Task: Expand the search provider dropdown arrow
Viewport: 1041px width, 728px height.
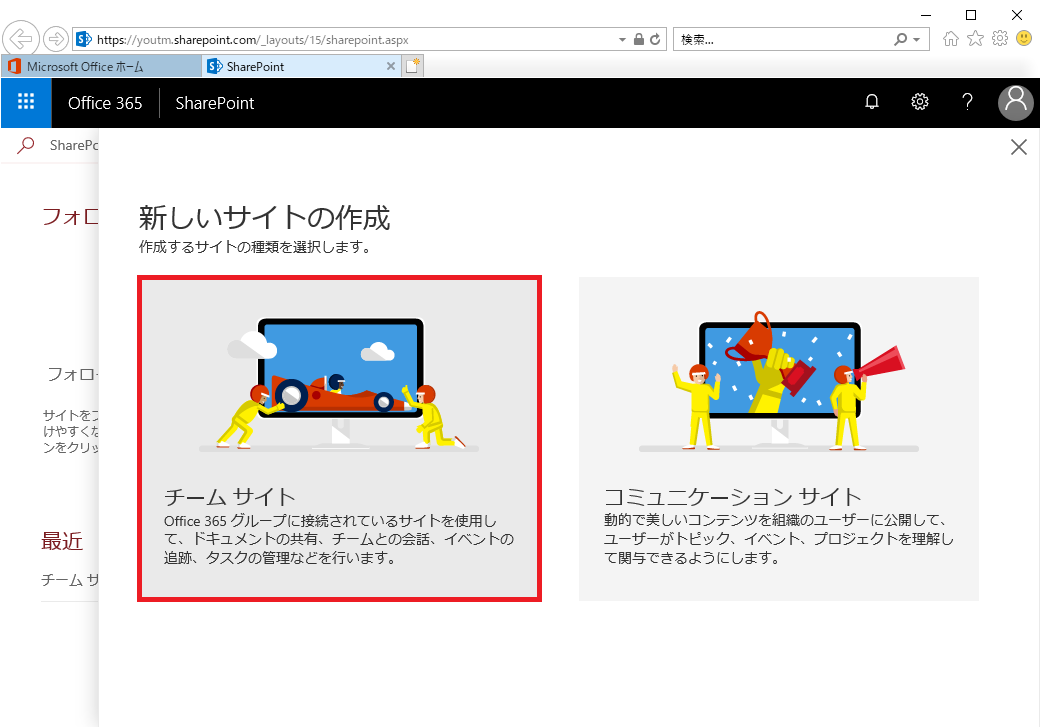Action: [x=917, y=40]
